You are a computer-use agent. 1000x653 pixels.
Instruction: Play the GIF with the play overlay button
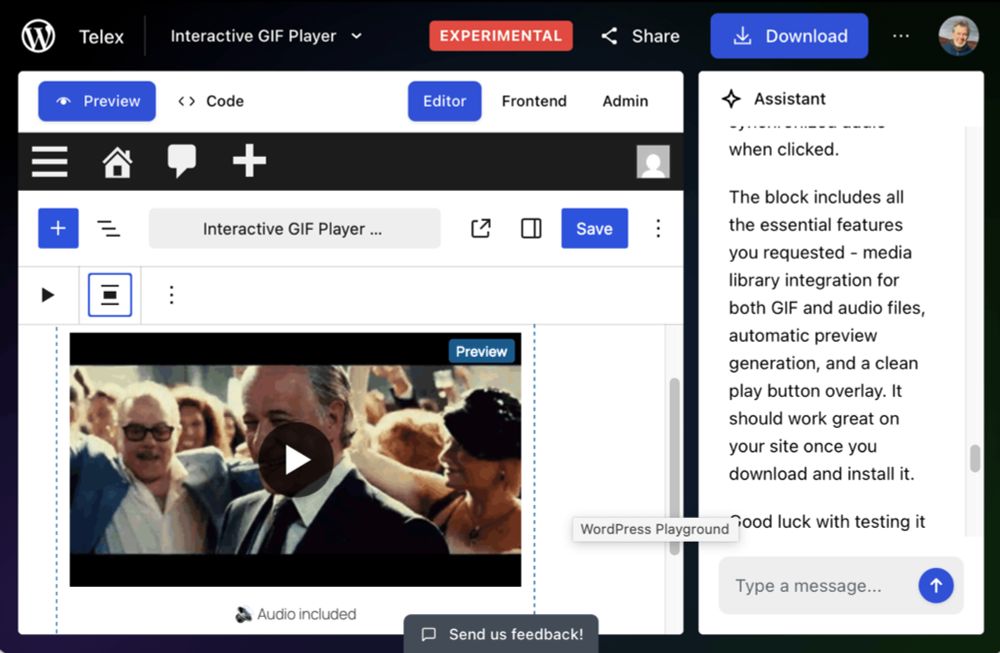click(x=295, y=459)
